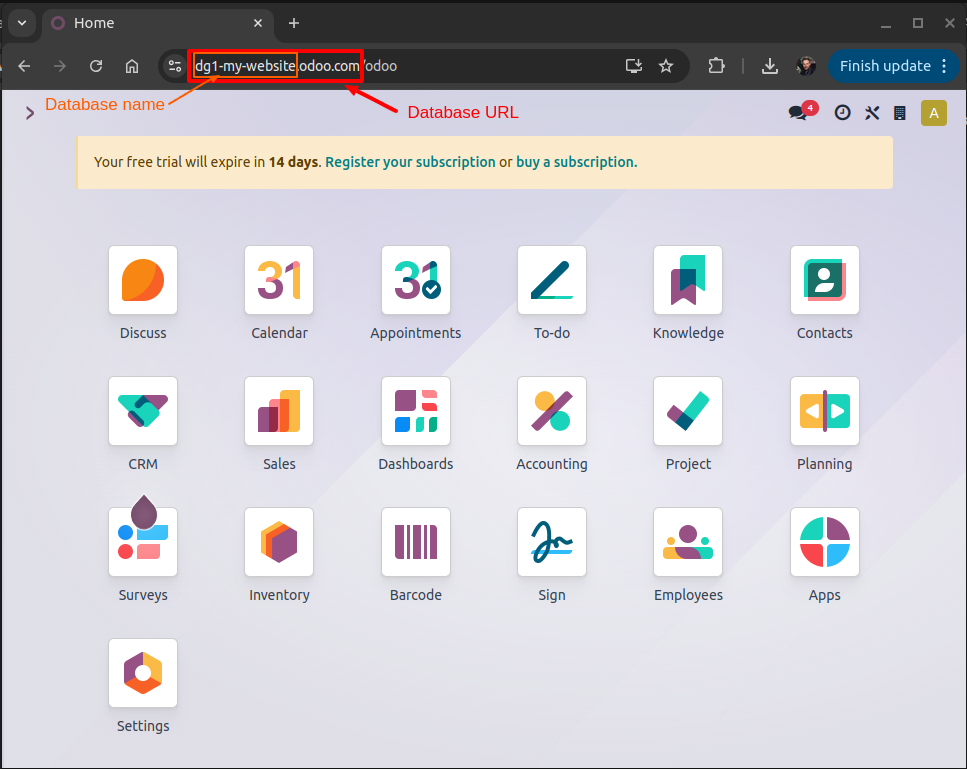Close the Home browser tab

(x=258, y=23)
